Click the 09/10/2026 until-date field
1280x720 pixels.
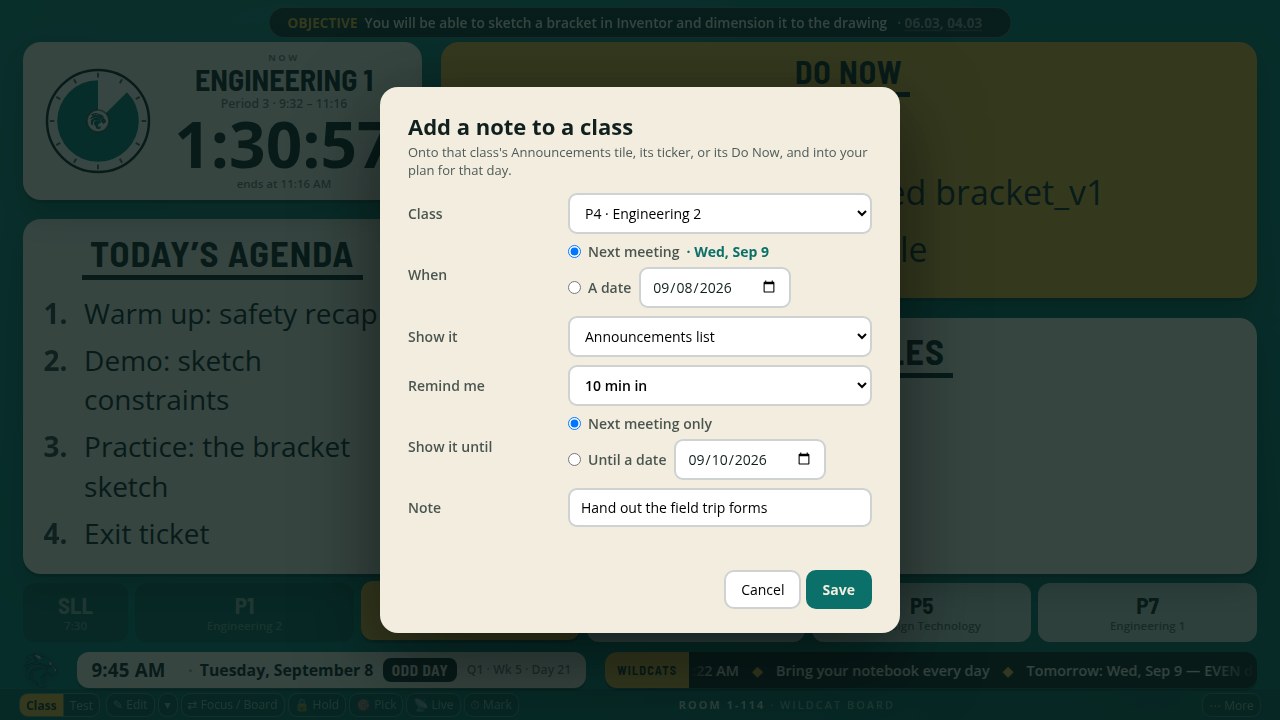pyautogui.click(x=750, y=459)
